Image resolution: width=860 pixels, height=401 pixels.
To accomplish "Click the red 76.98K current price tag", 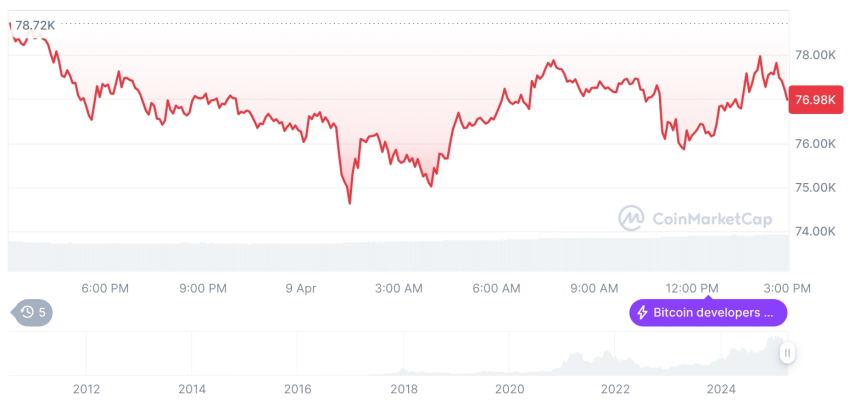I will click(x=814, y=99).
